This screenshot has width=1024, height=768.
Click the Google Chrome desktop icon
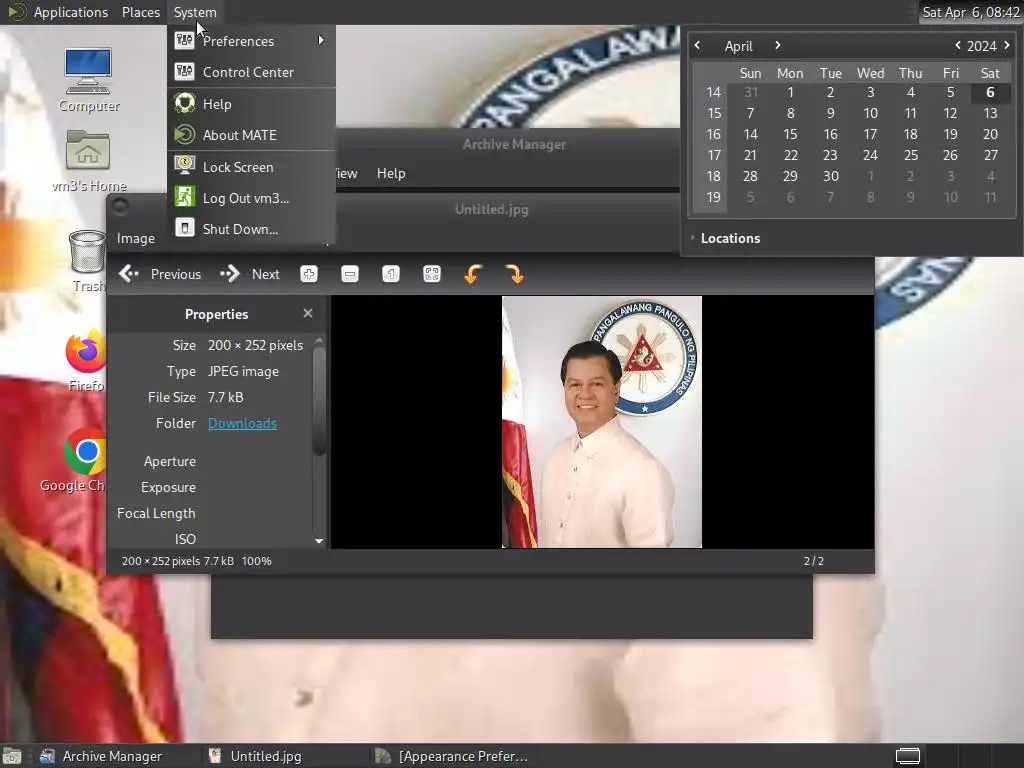click(x=82, y=460)
